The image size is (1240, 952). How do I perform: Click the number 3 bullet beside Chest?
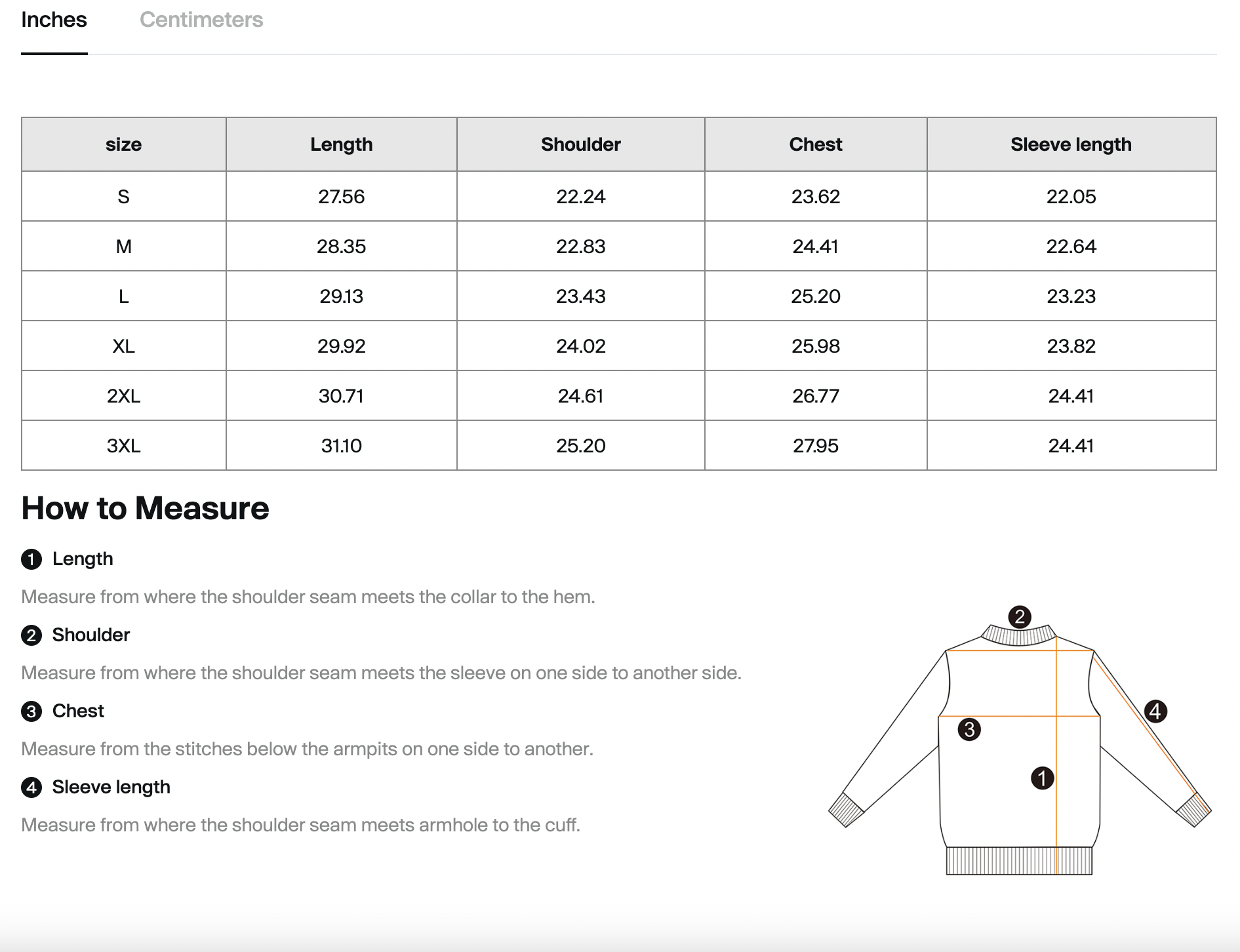[x=31, y=711]
